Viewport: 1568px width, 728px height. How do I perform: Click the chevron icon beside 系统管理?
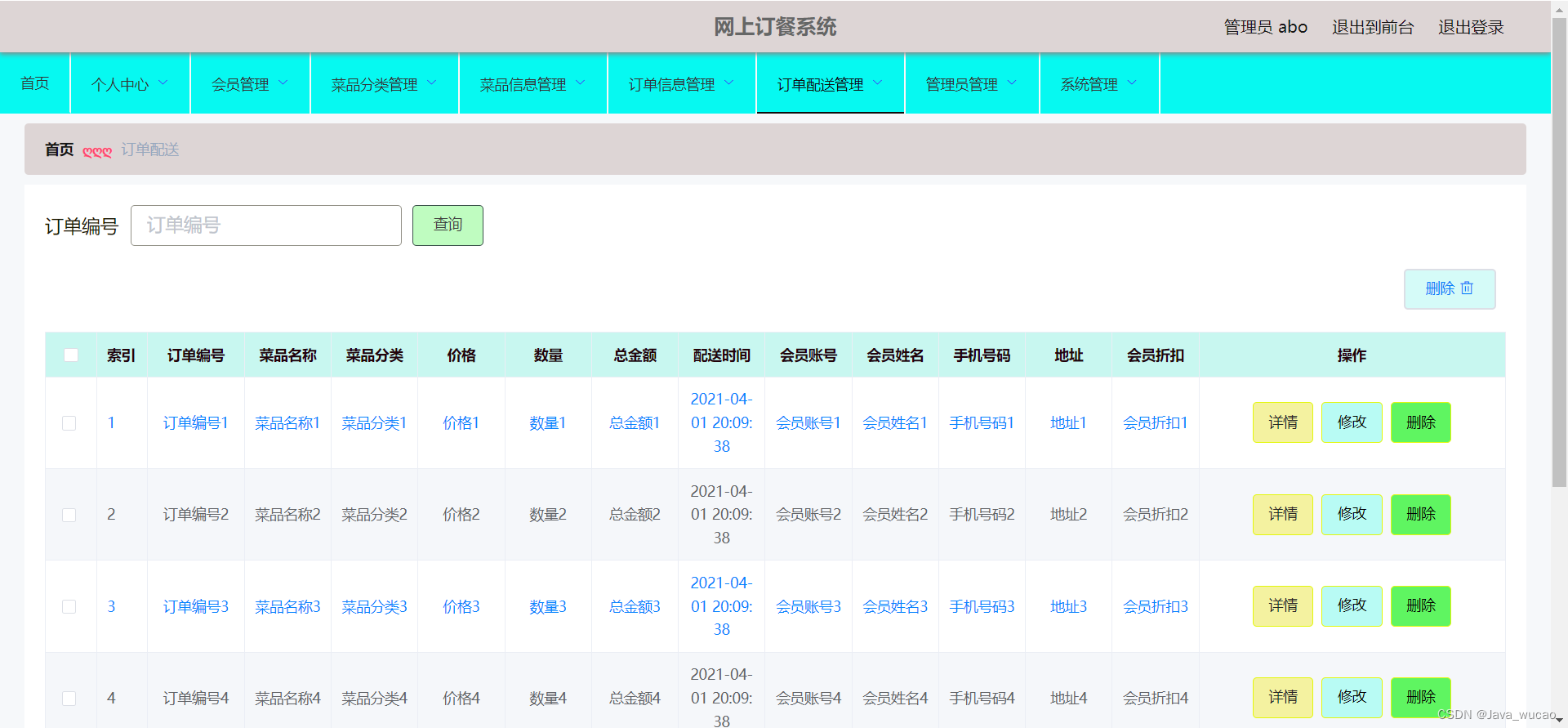[1132, 83]
